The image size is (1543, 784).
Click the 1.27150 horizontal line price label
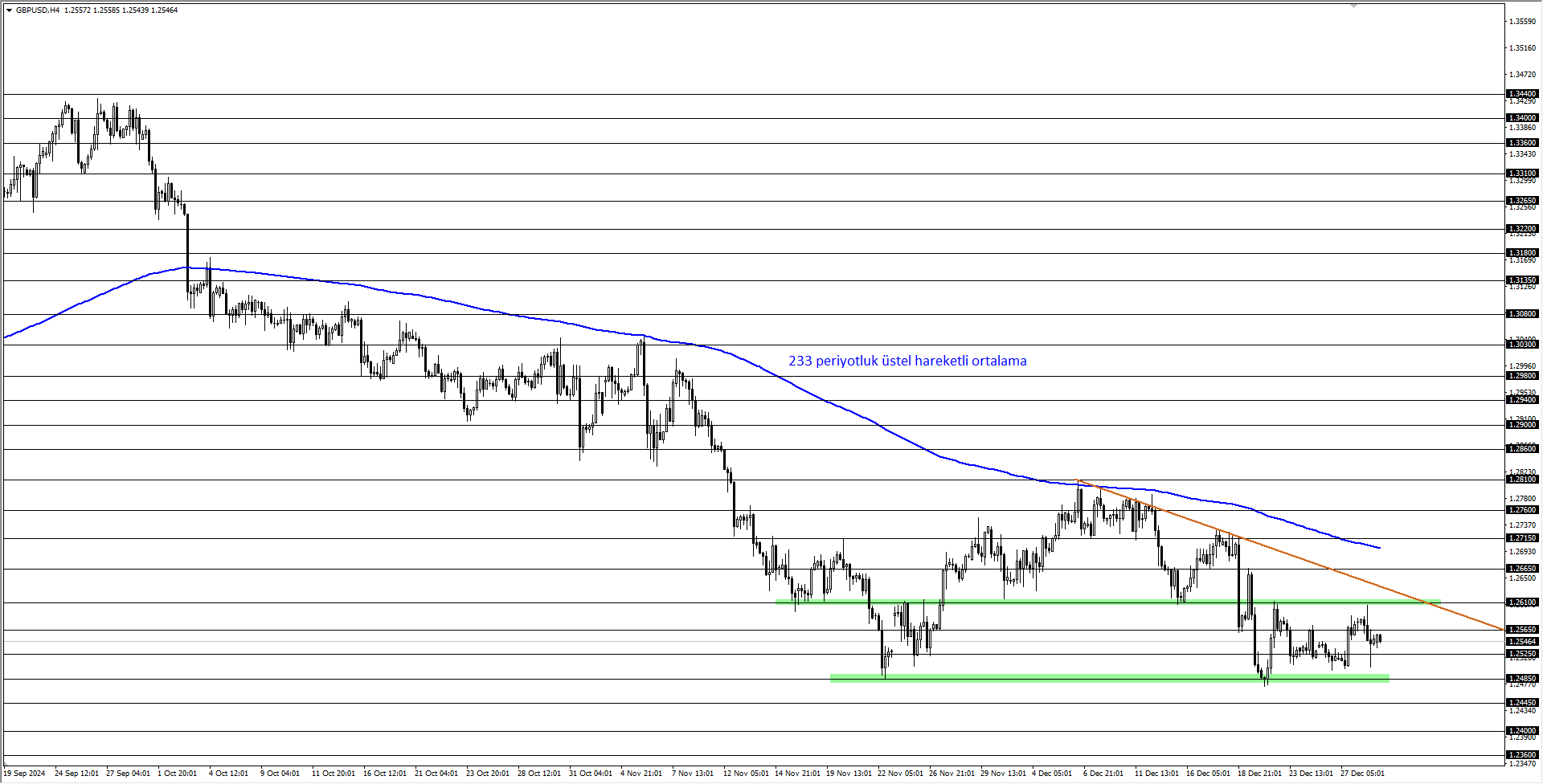1522,538
